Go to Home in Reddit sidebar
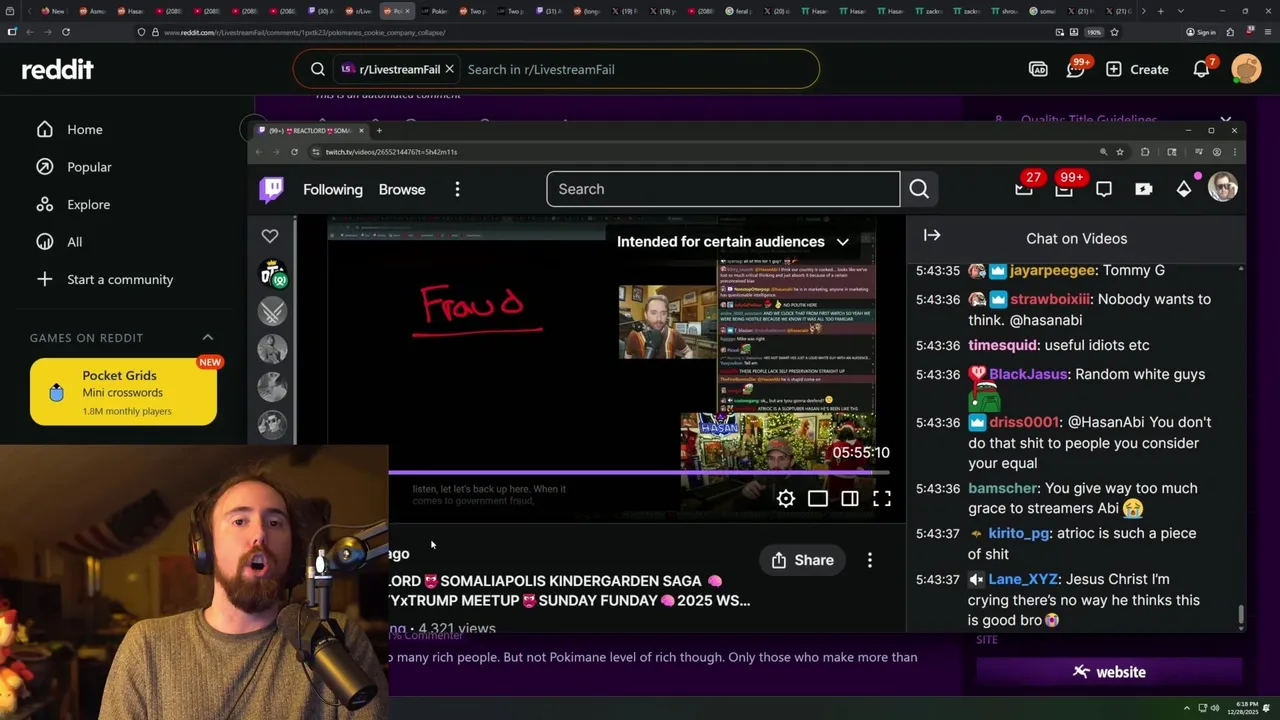 point(85,129)
